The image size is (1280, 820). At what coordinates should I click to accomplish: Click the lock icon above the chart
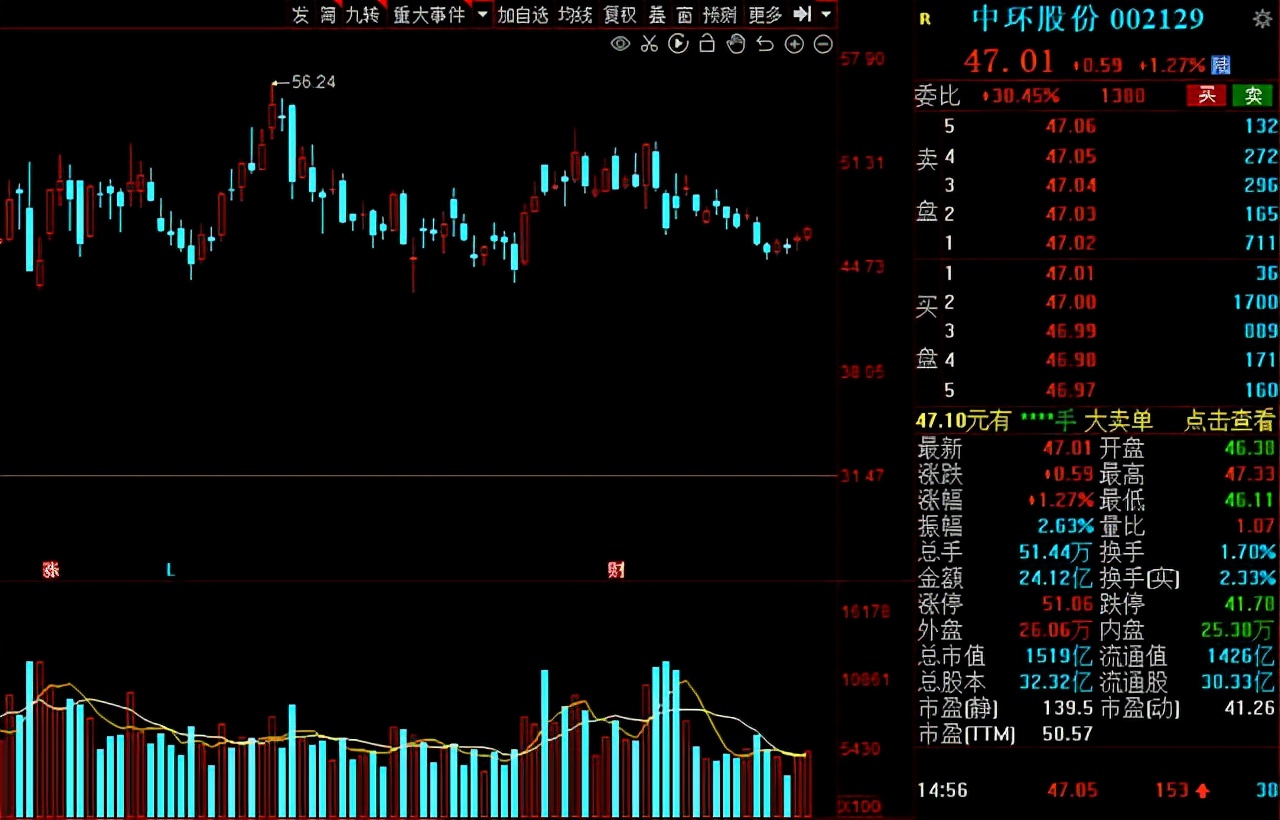(x=707, y=44)
